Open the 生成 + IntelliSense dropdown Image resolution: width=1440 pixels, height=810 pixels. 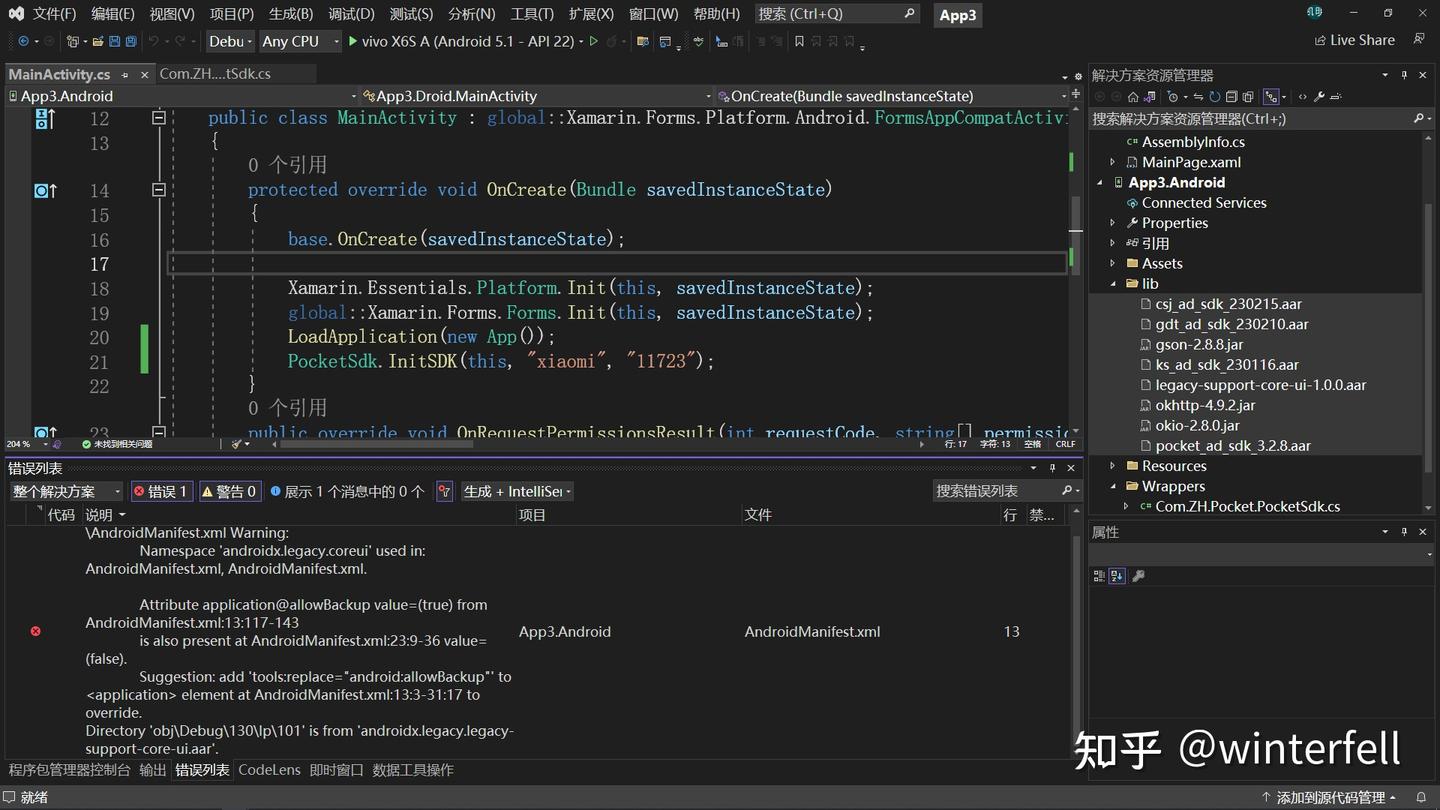click(x=517, y=491)
